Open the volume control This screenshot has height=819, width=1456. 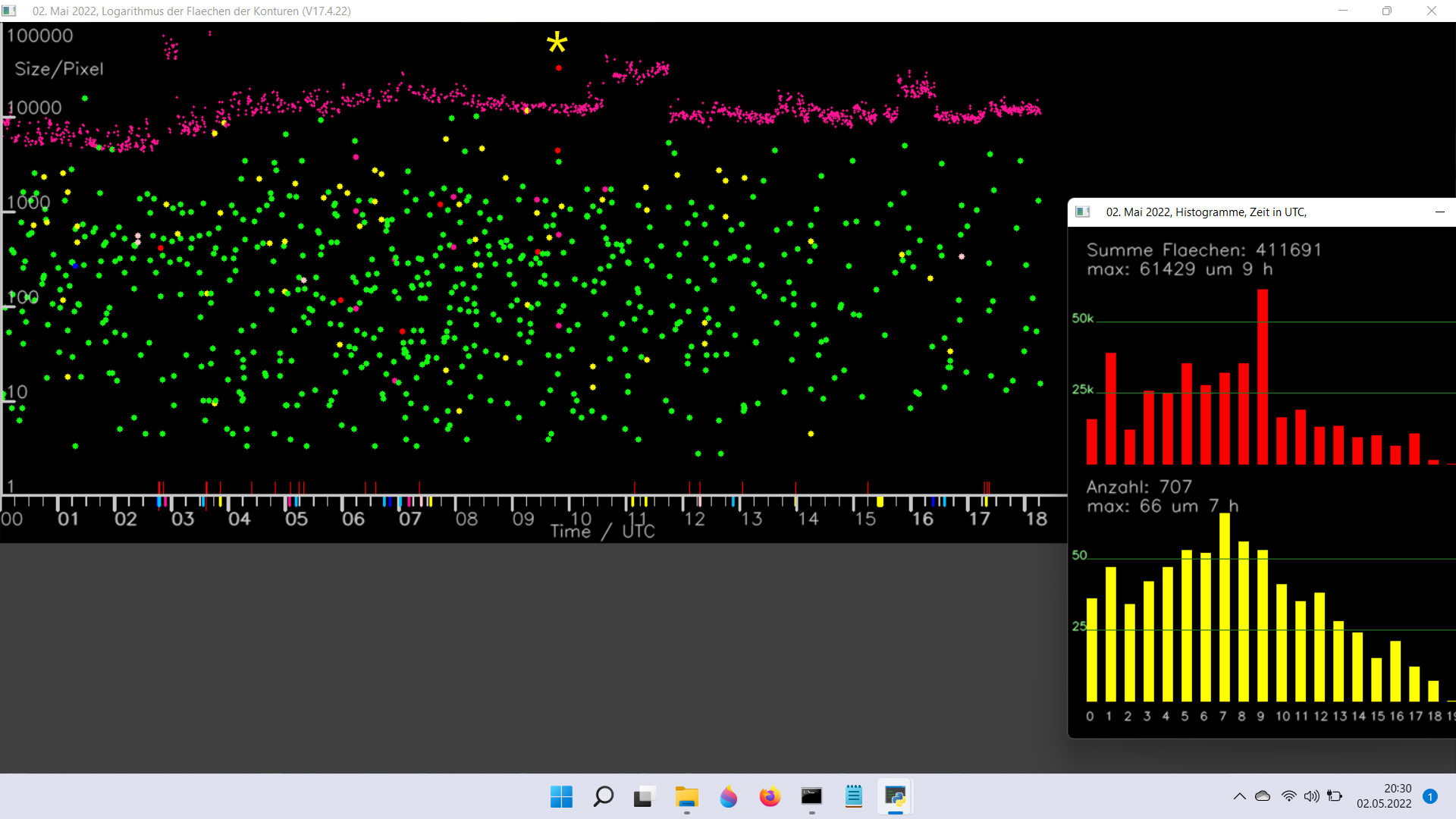pos(1311,796)
